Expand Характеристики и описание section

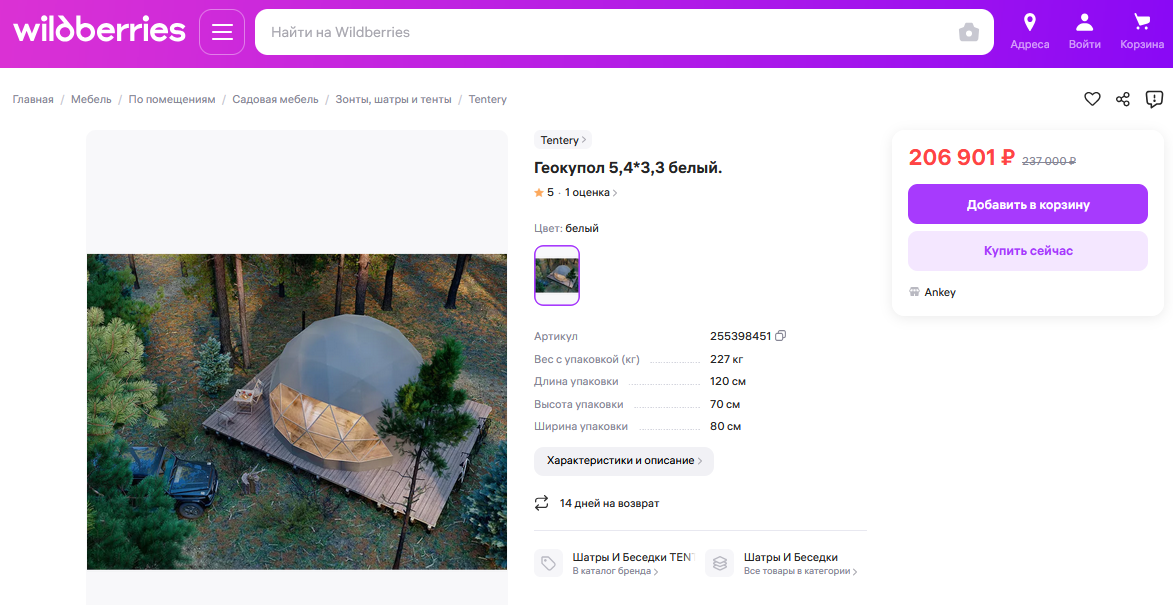(623, 461)
